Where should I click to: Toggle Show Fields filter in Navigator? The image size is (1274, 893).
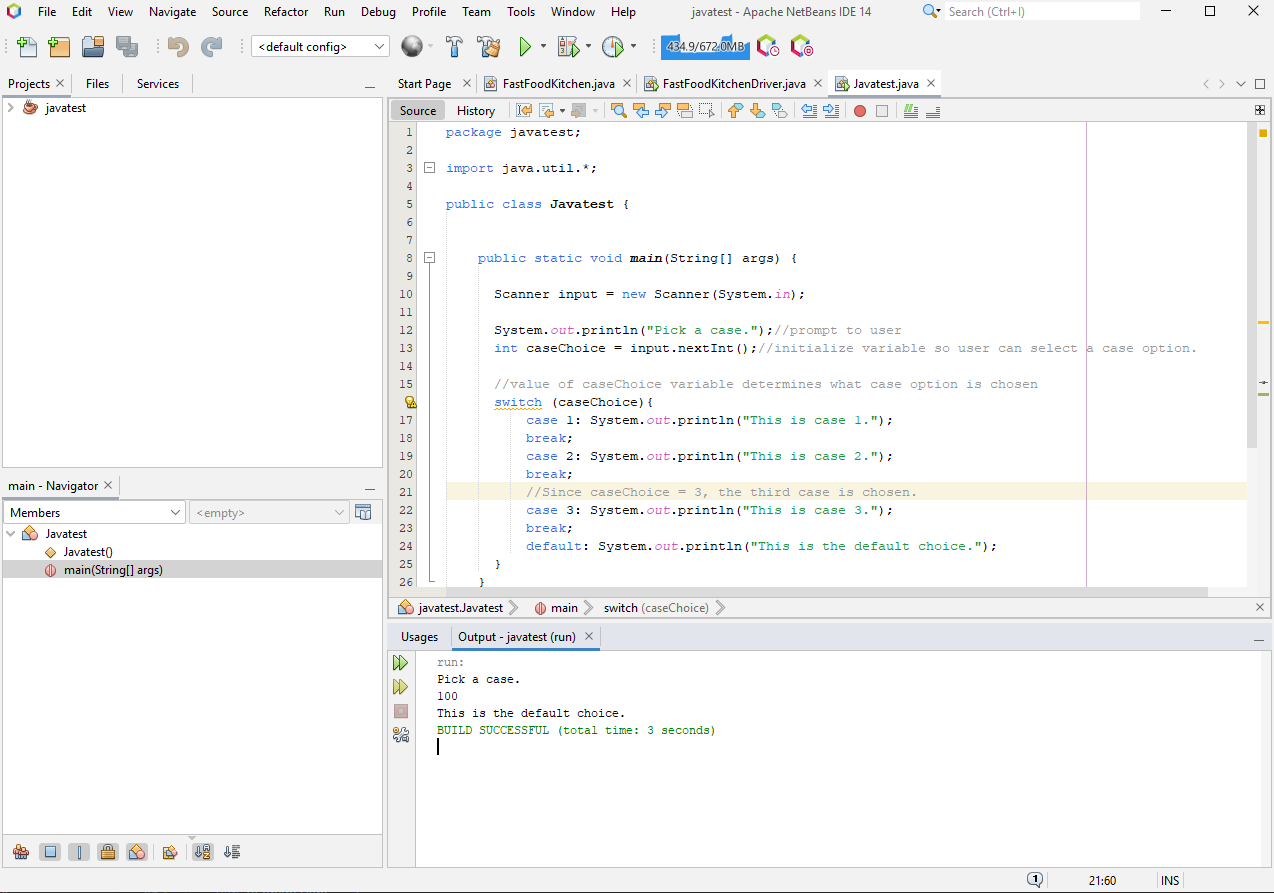(50, 852)
